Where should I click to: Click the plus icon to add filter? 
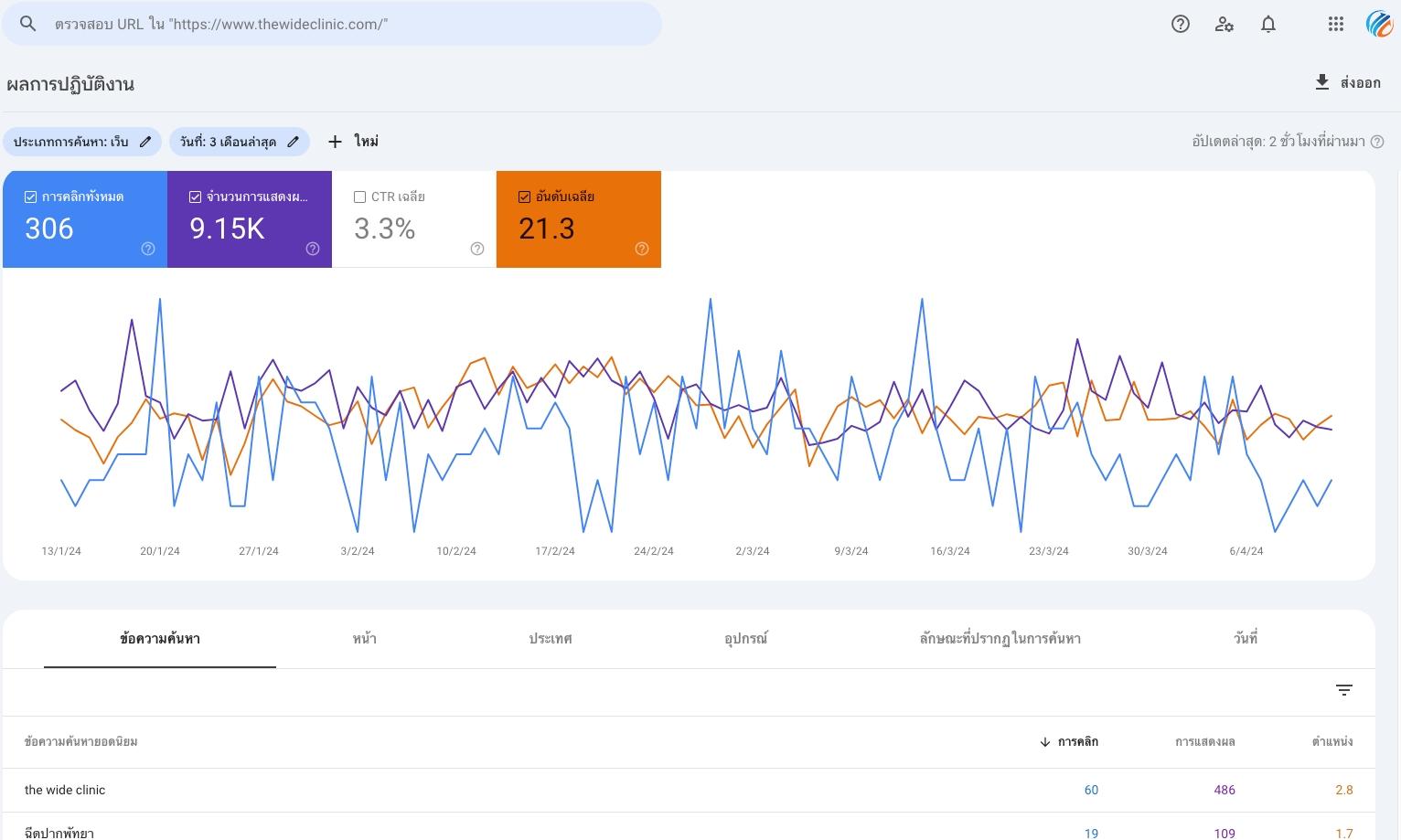pyautogui.click(x=335, y=142)
